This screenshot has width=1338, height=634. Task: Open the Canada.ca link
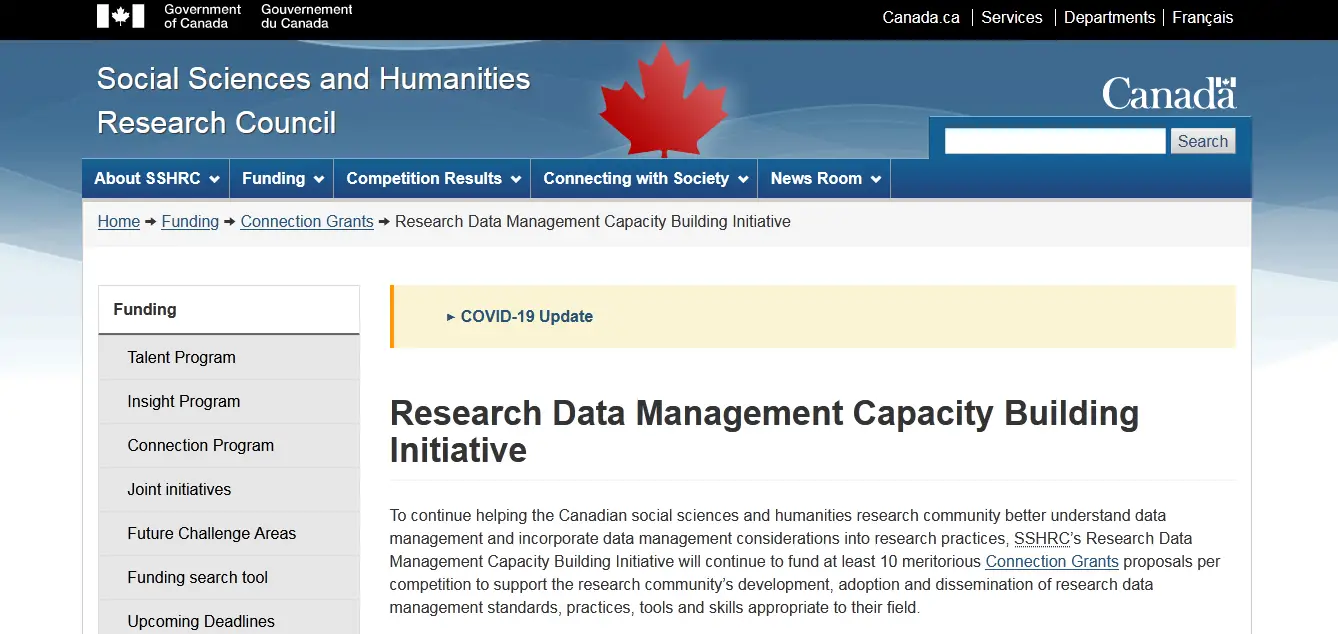click(x=921, y=17)
